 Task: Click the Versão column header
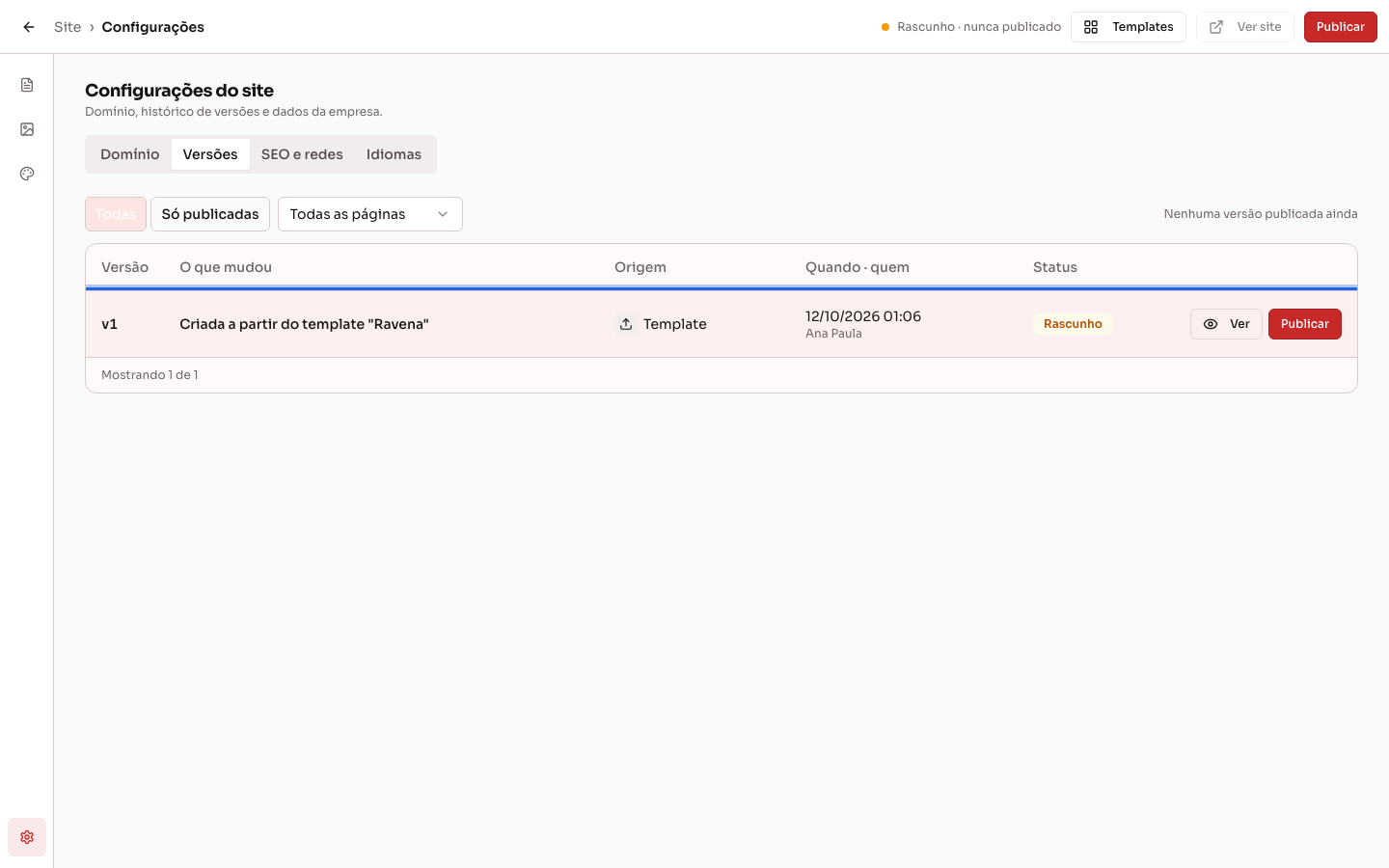tap(124, 267)
